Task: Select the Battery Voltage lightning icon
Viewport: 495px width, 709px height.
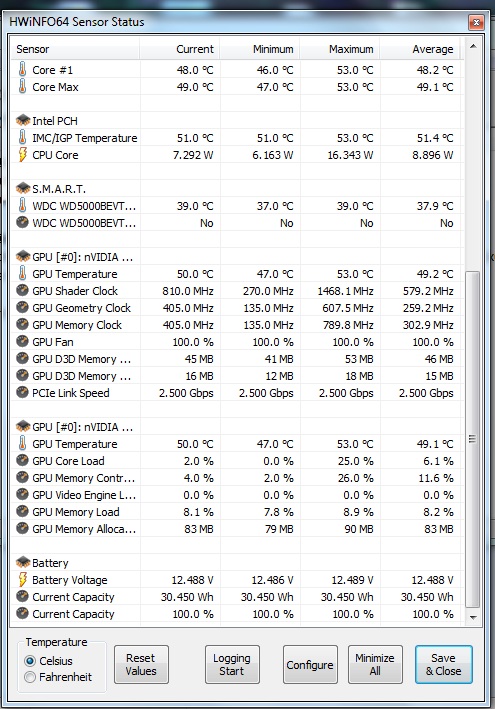Action: click(22, 579)
